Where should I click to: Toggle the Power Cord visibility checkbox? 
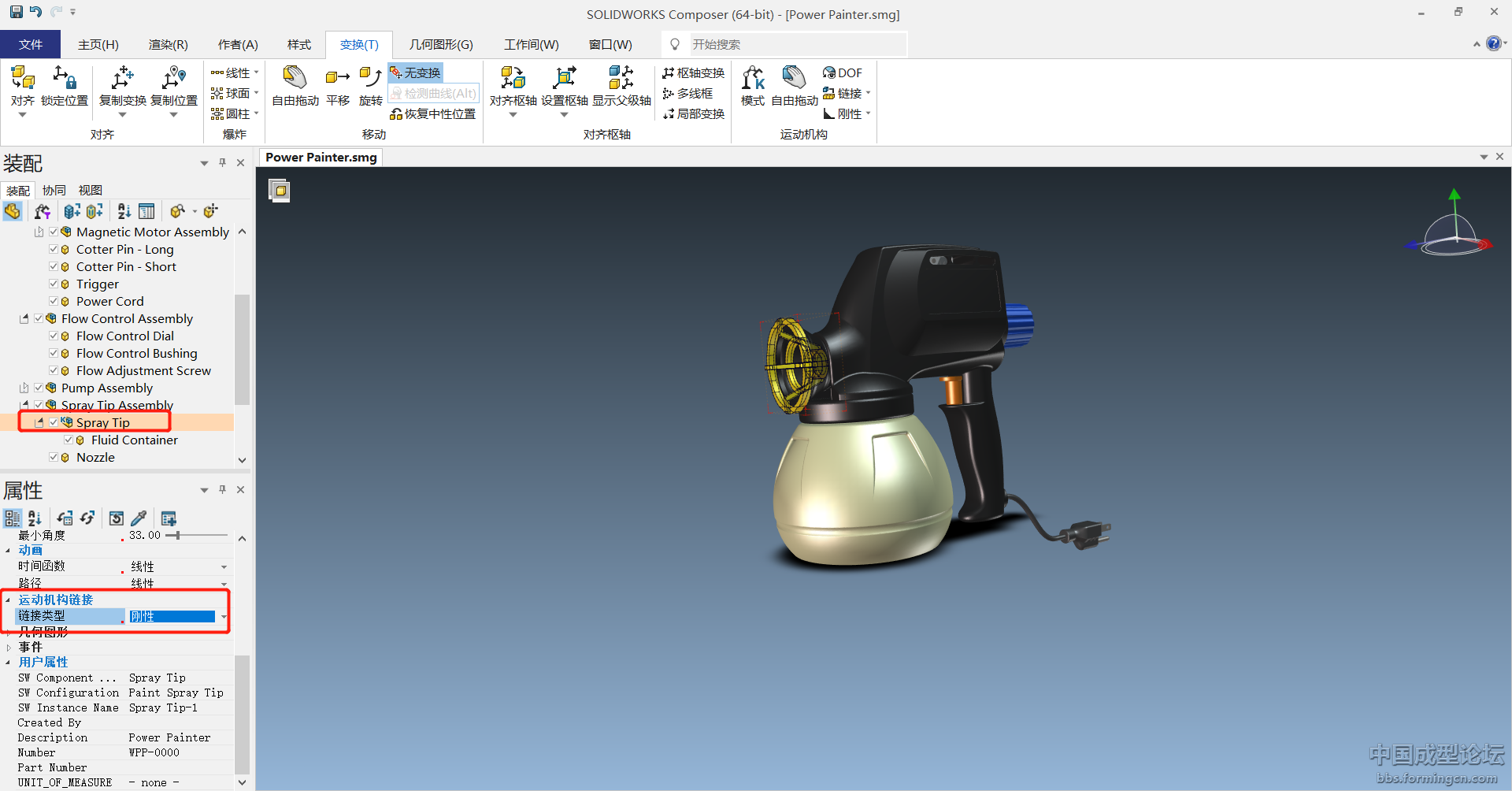coord(54,301)
